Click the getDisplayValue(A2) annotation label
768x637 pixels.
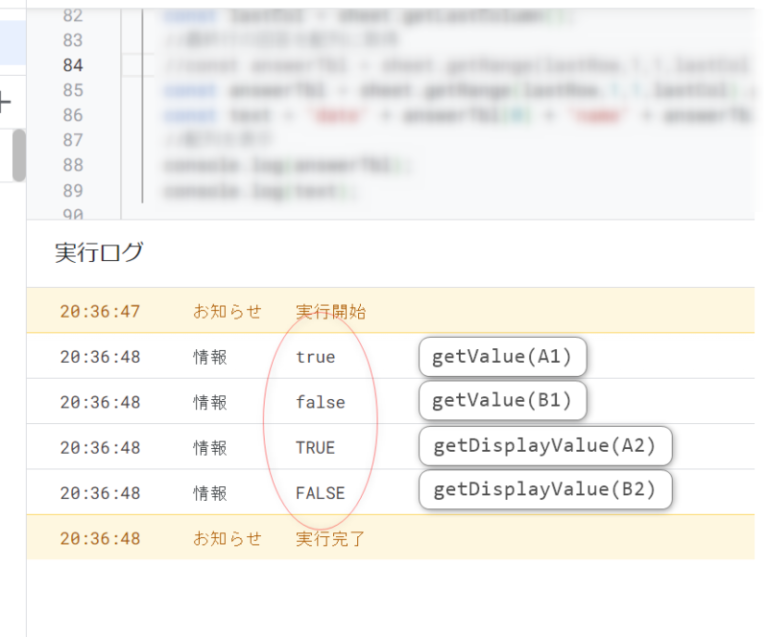pyautogui.click(x=545, y=446)
